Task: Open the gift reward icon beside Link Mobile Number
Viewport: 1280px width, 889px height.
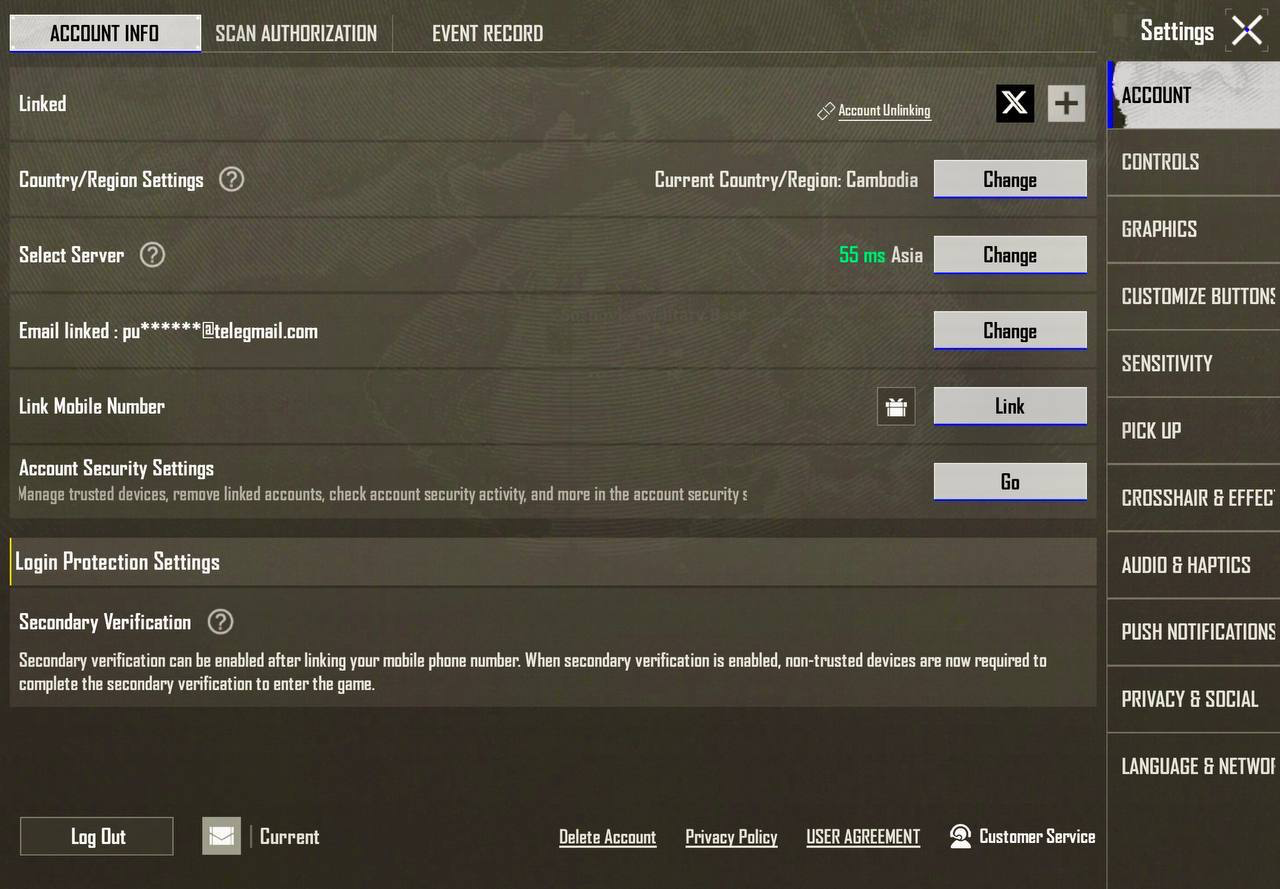Action: pyautogui.click(x=896, y=406)
